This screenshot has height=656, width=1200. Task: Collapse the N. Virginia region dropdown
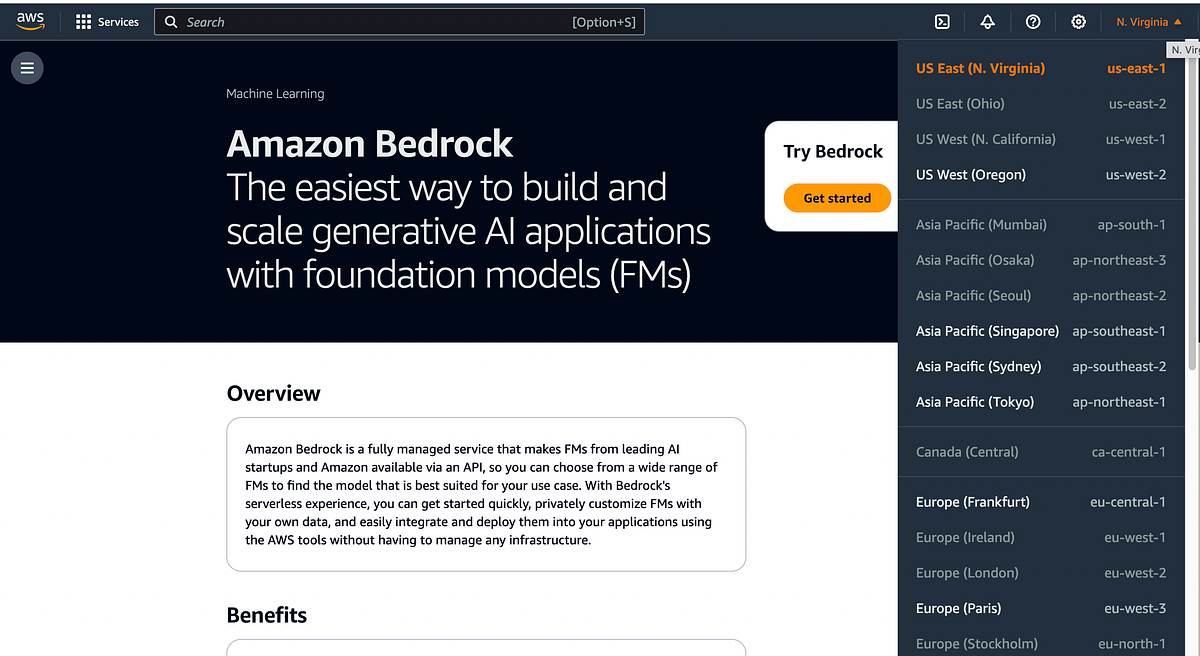1147,21
